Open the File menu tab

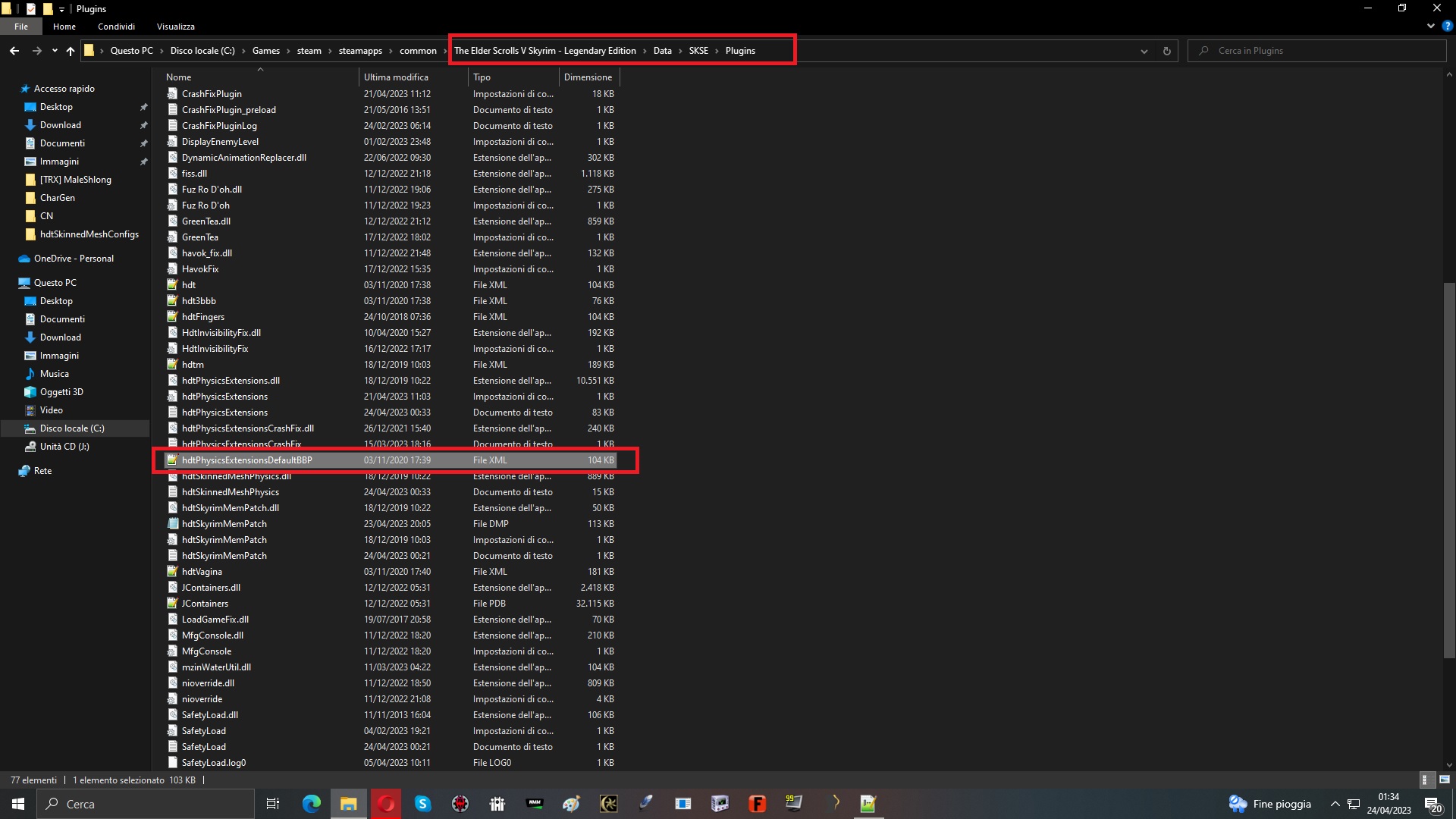(x=21, y=26)
